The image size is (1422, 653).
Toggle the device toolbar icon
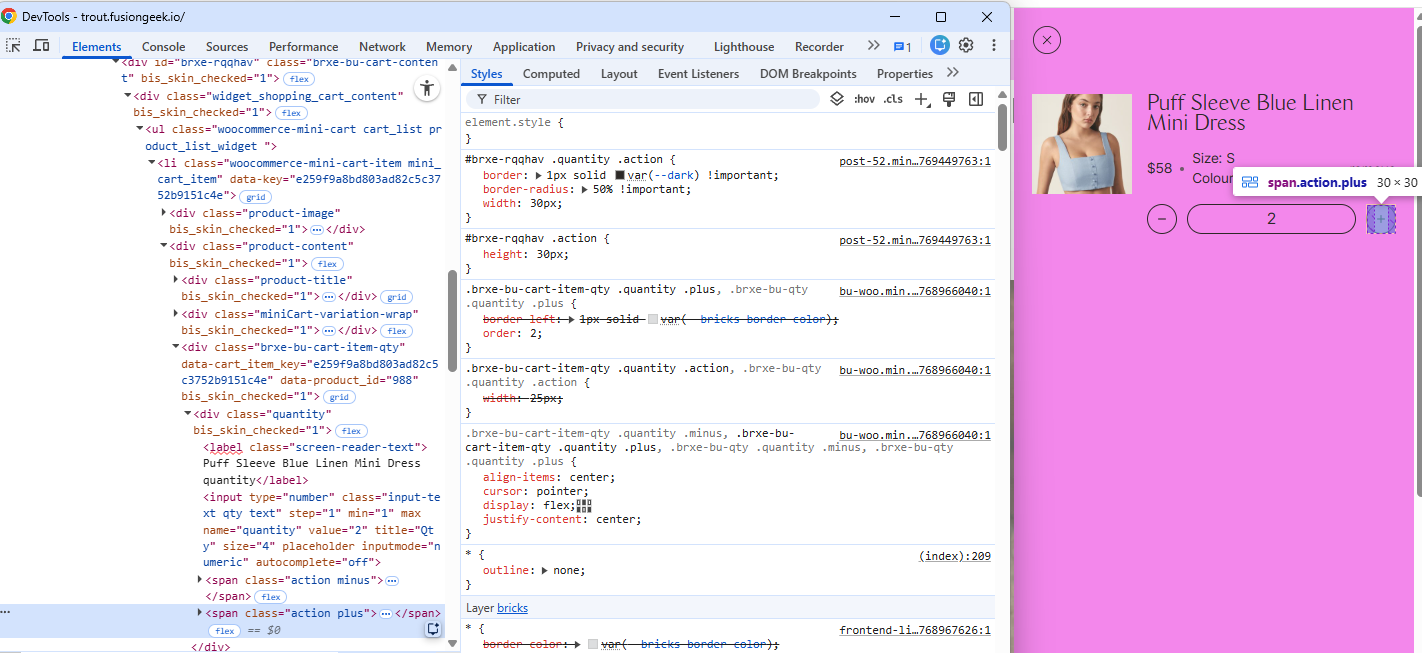(41, 46)
